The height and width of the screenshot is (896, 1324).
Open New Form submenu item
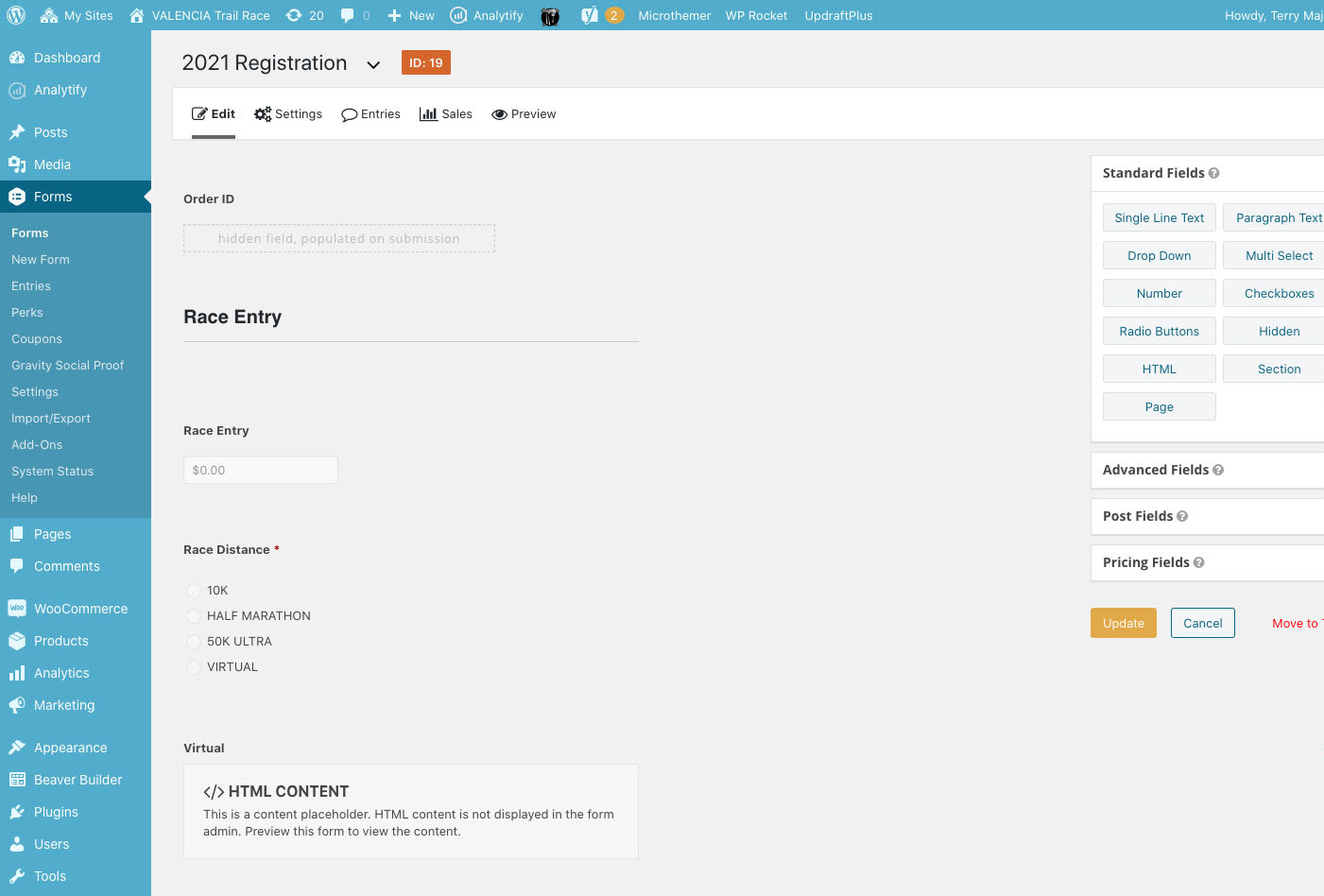pyautogui.click(x=41, y=259)
